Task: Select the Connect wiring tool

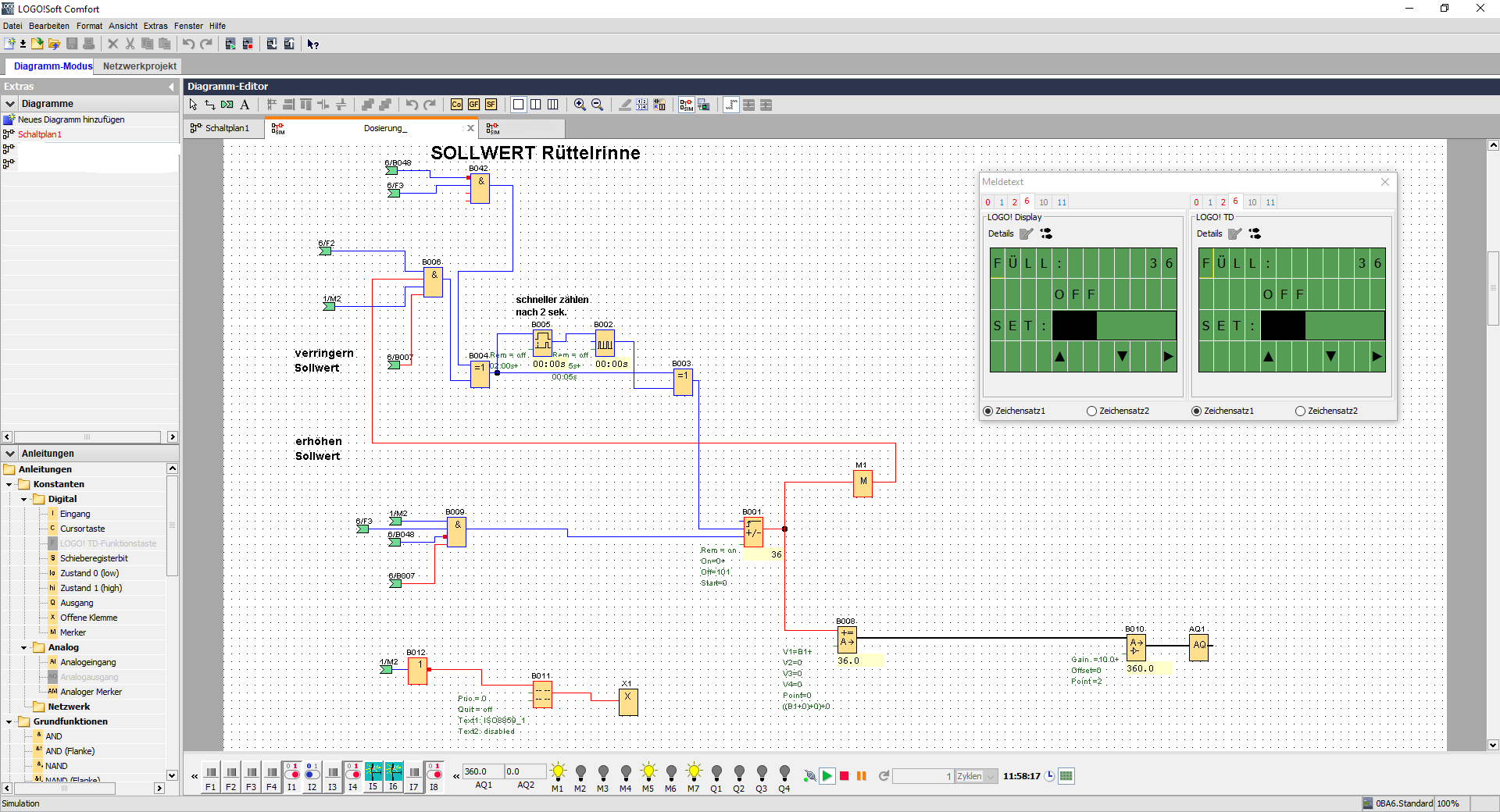Action: tap(210, 105)
